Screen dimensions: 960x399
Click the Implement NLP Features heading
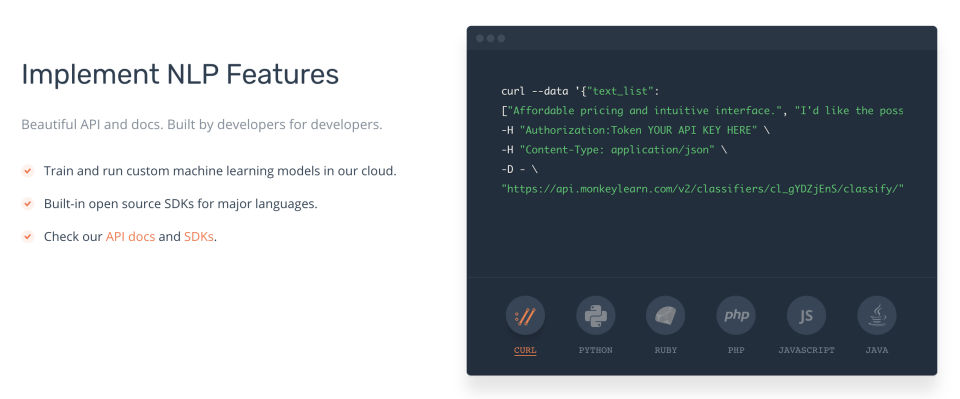(180, 75)
